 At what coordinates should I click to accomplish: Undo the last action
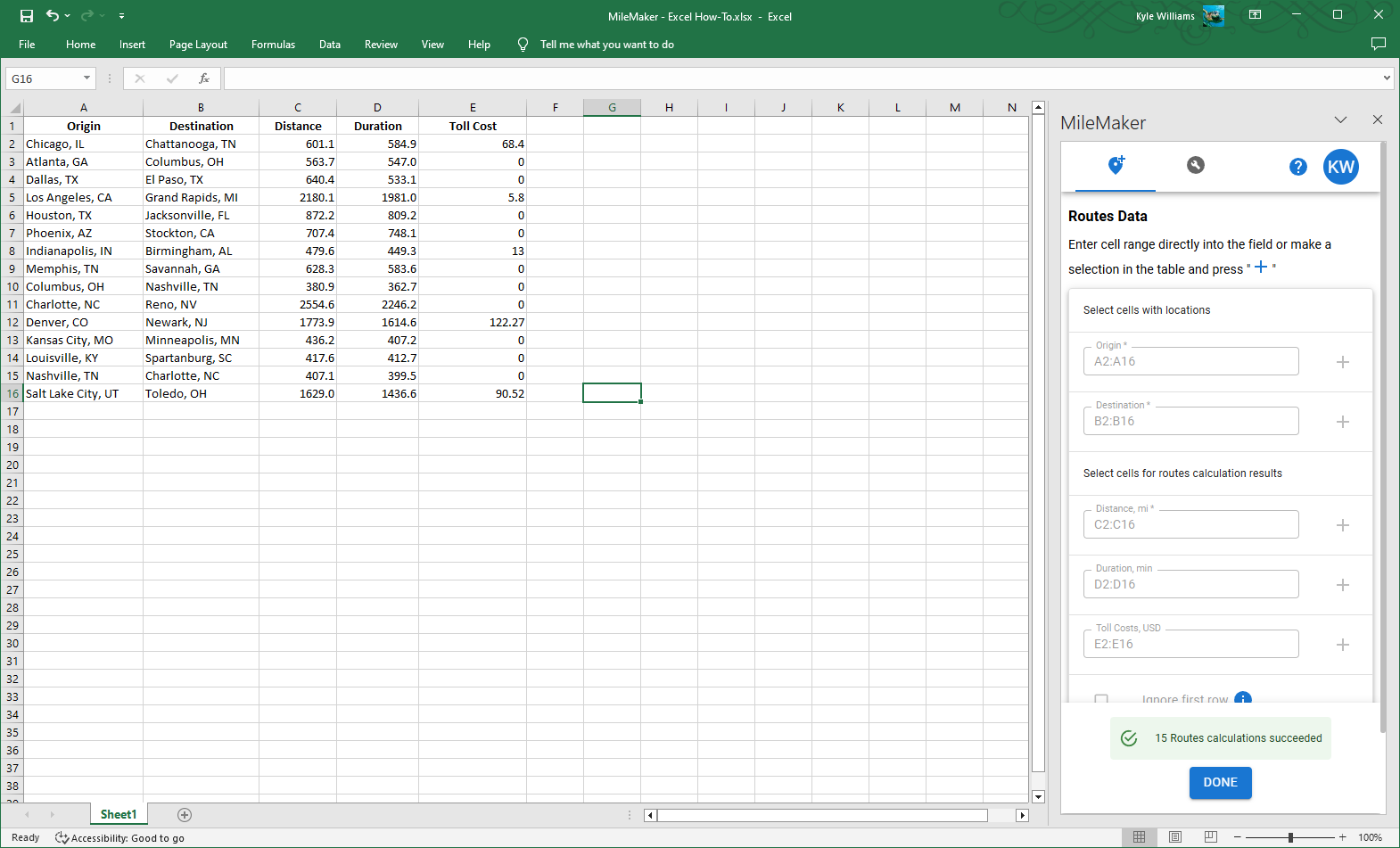click(53, 16)
